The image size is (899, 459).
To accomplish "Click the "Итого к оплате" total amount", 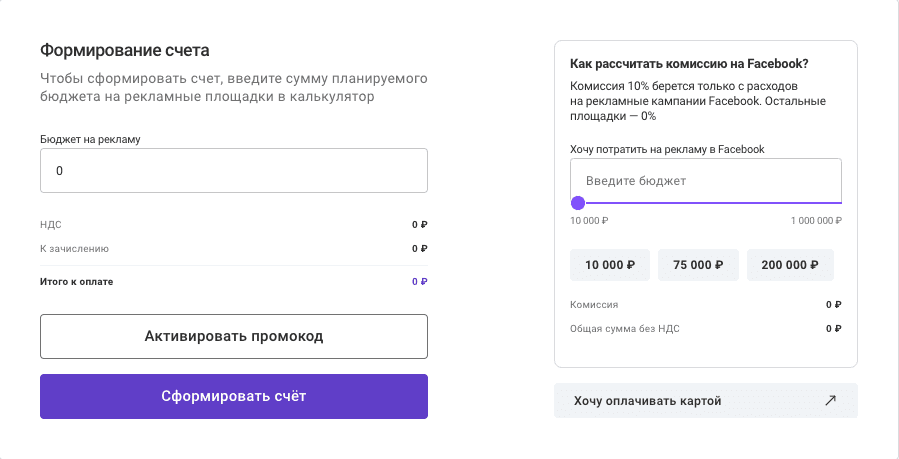I will [x=420, y=282].
